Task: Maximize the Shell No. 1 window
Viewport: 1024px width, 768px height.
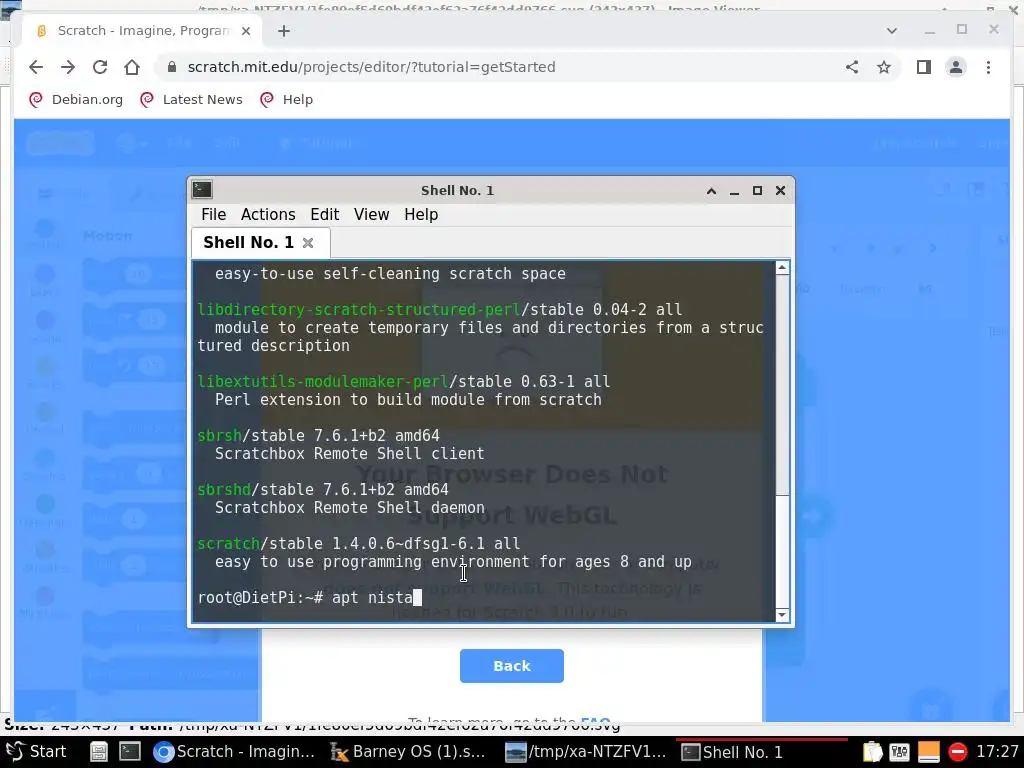Action: (x=758, y=191)
